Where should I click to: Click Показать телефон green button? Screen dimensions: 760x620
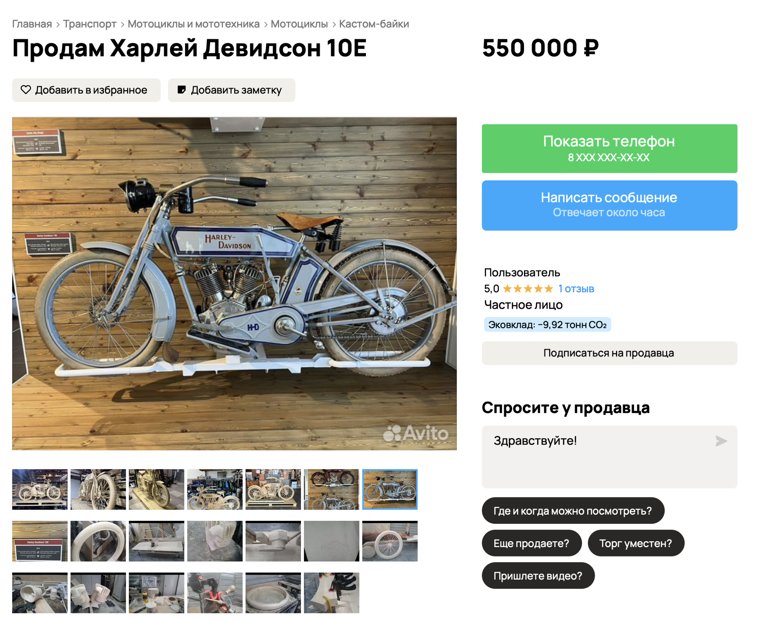click(x=609, y=148)
